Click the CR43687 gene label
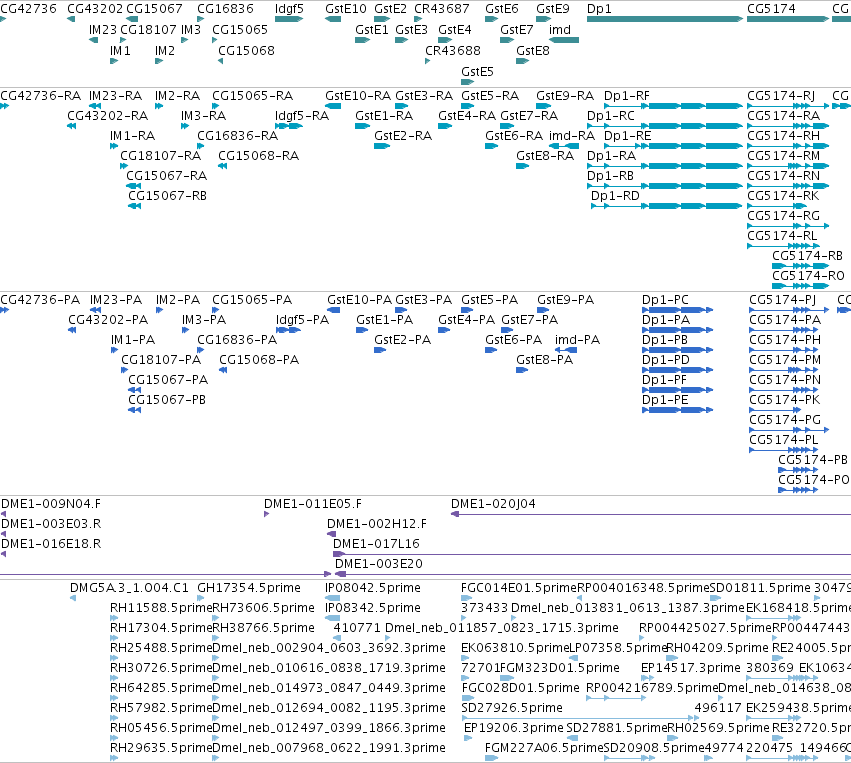851x763 pixels. pos(442,9)
